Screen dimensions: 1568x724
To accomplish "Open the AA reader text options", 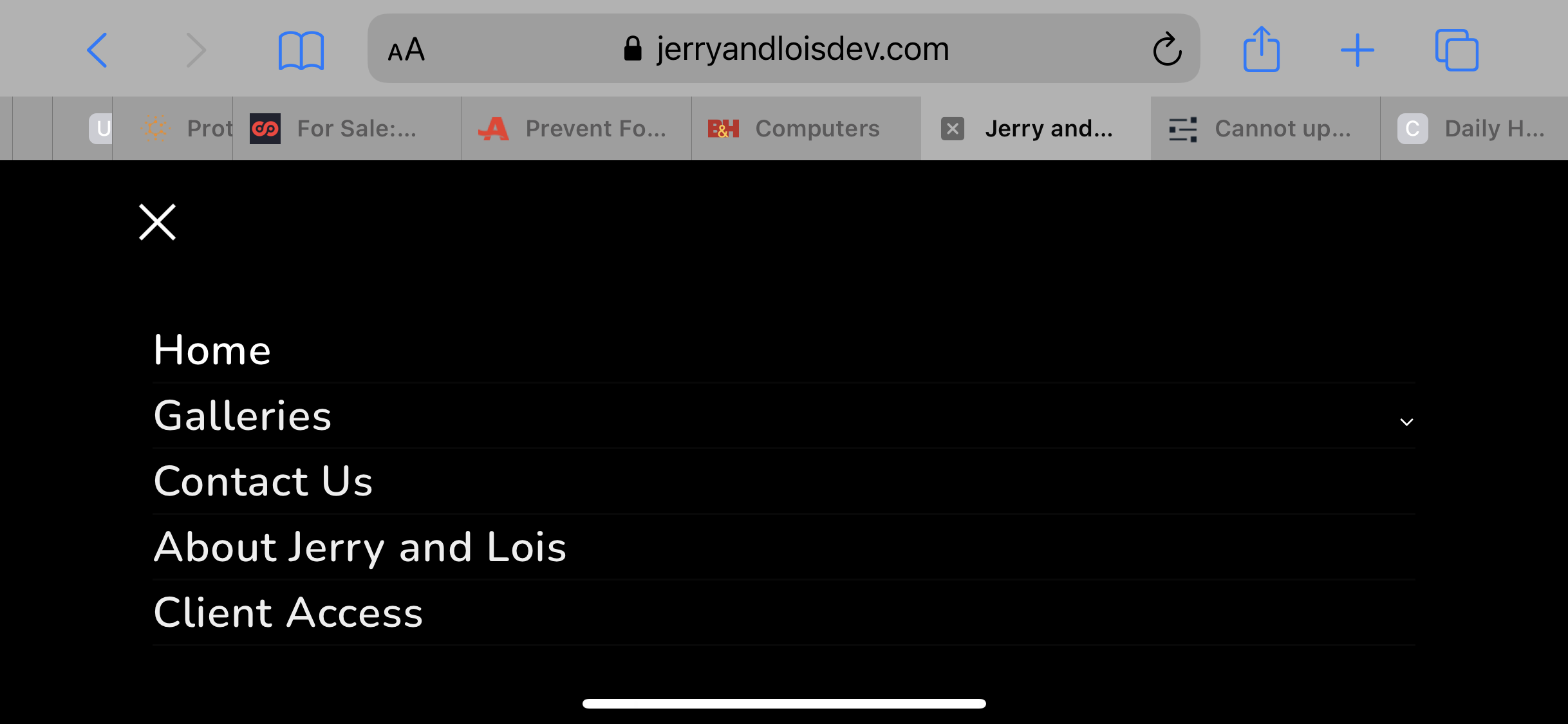I will click(x=406, y=50).
